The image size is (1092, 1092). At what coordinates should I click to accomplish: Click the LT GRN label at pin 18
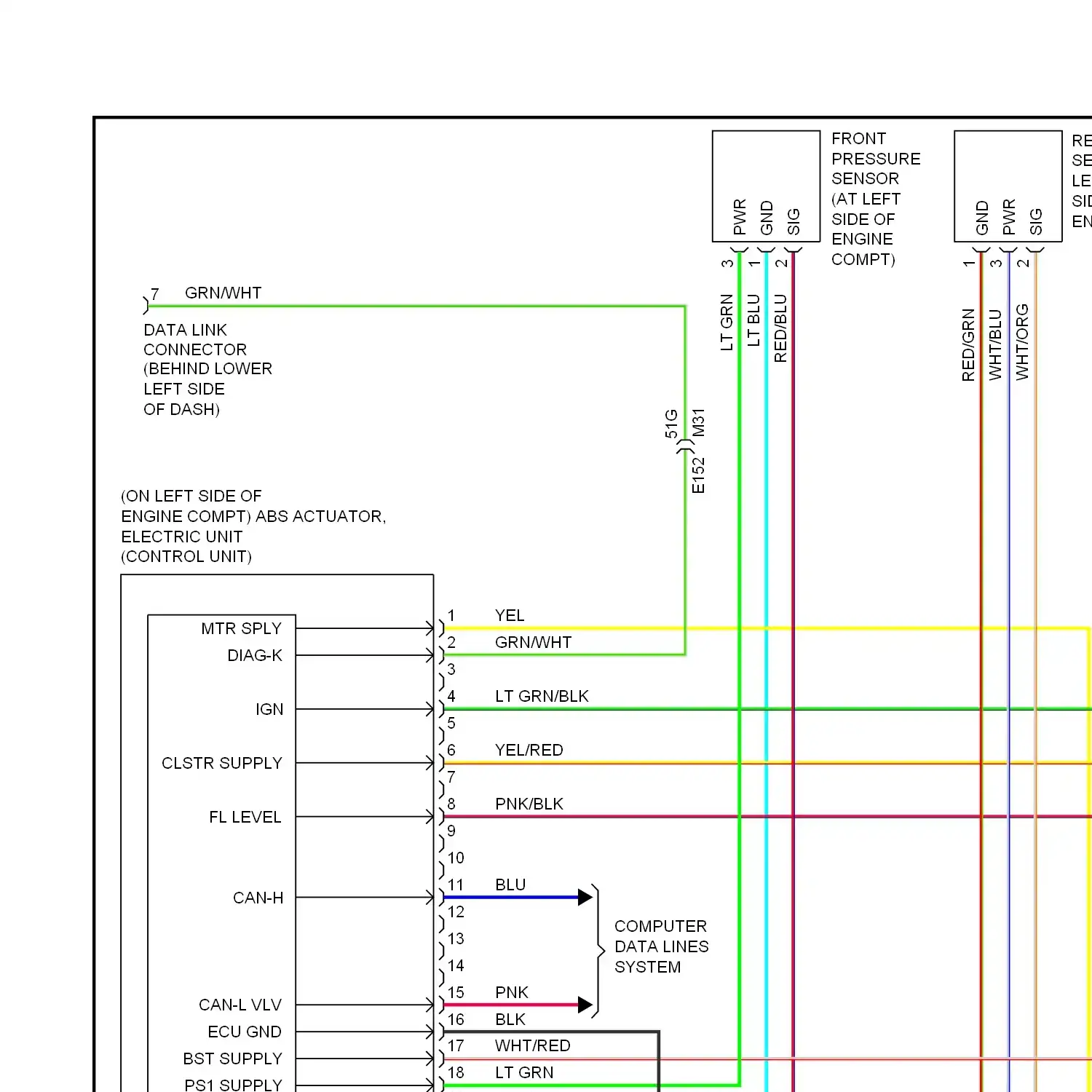(x=523, y=1072)
